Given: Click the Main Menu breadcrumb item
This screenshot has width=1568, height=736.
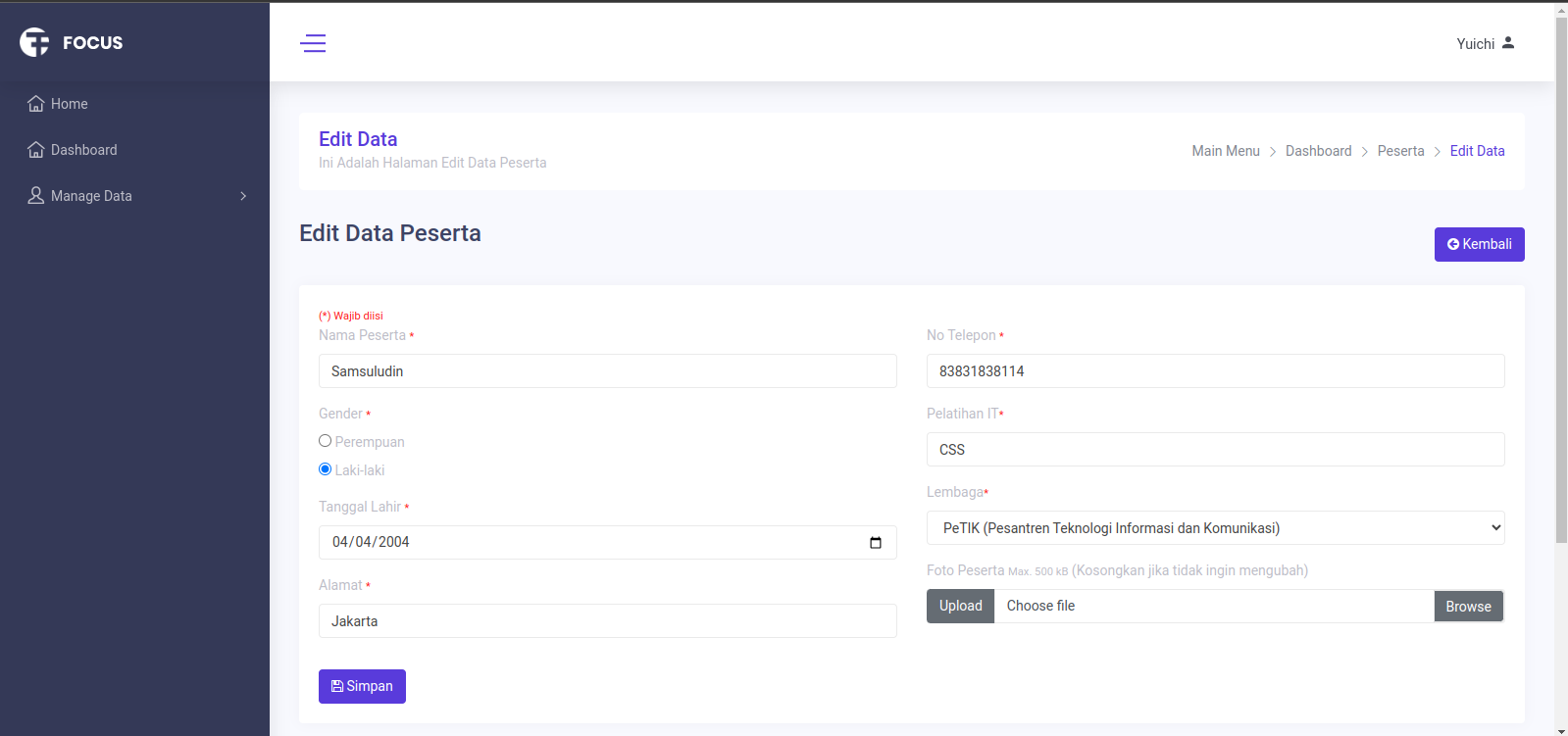Looking at the screenshot, I should pyautogui.click(x=1225, y=151).
